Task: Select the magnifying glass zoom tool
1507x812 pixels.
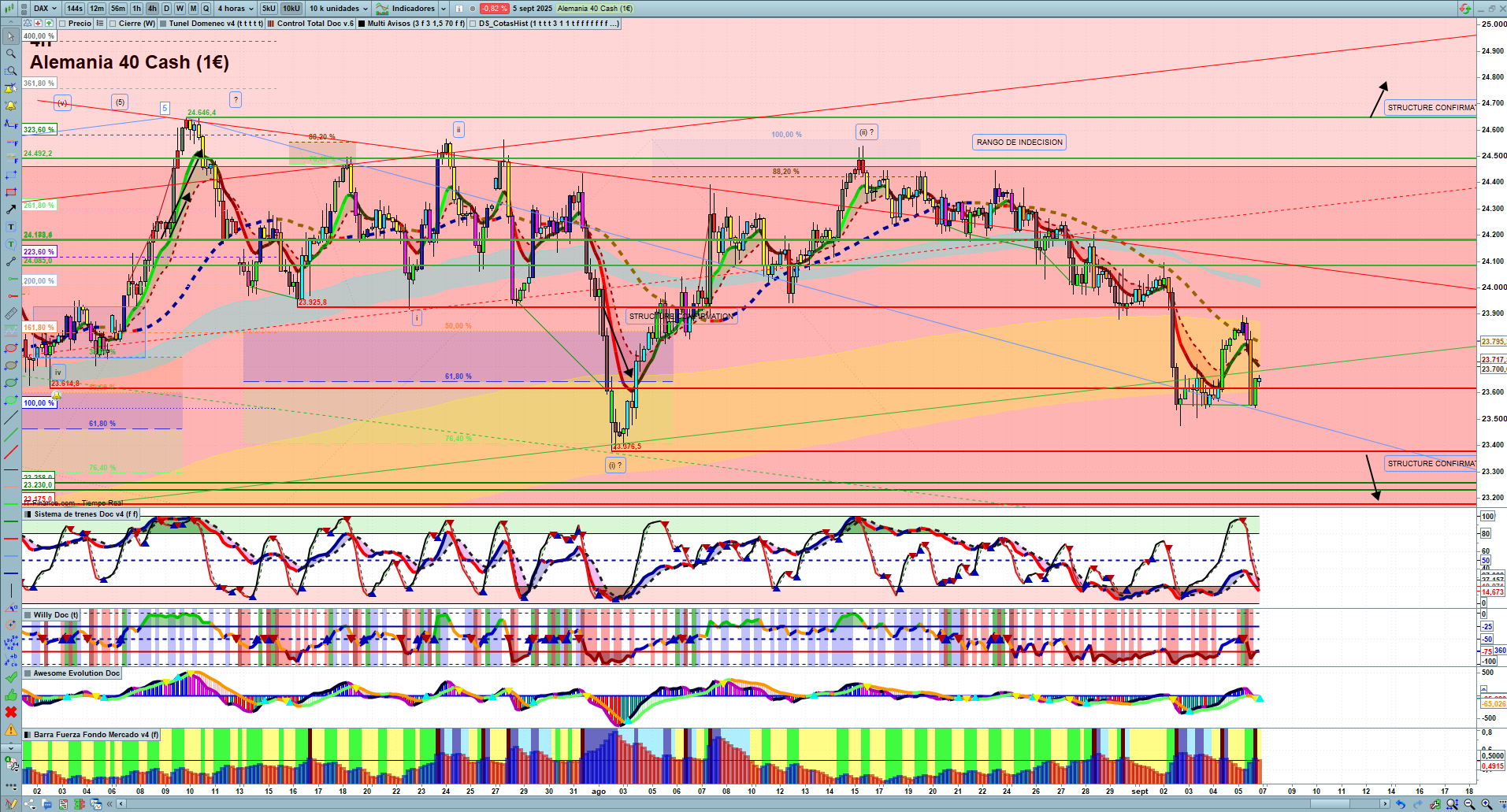Action: [11, 54]
